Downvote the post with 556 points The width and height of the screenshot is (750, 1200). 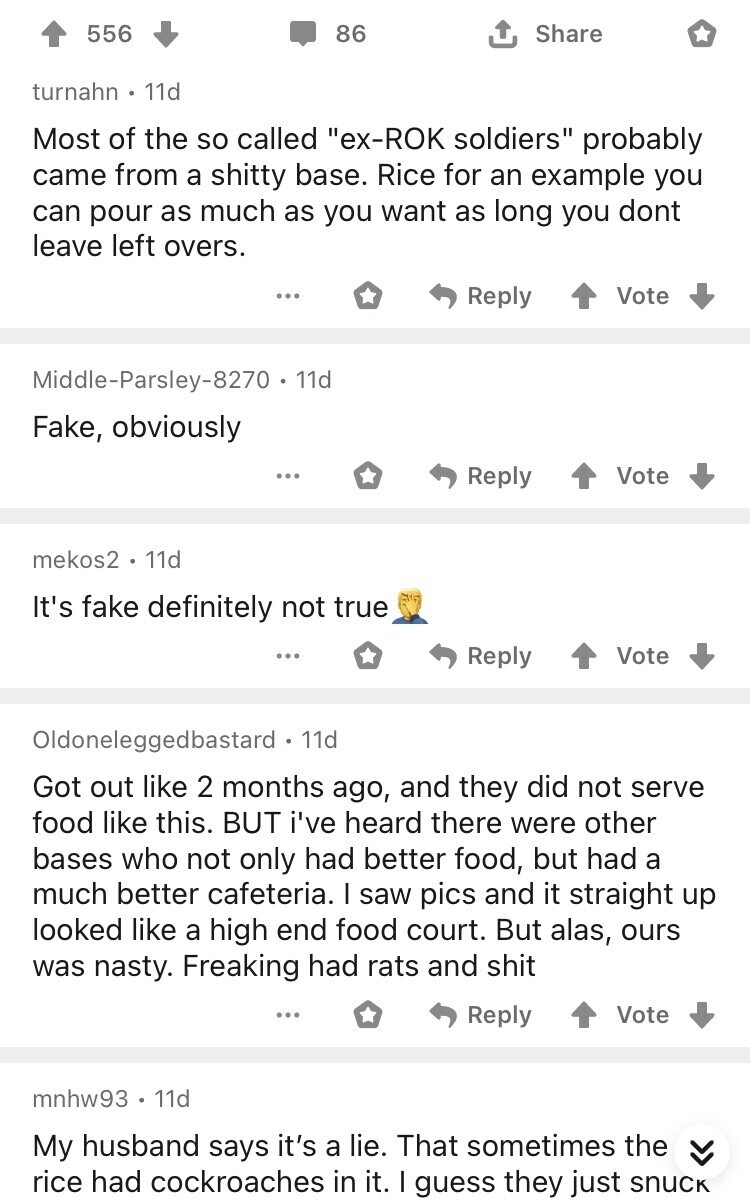pos(166,34)
